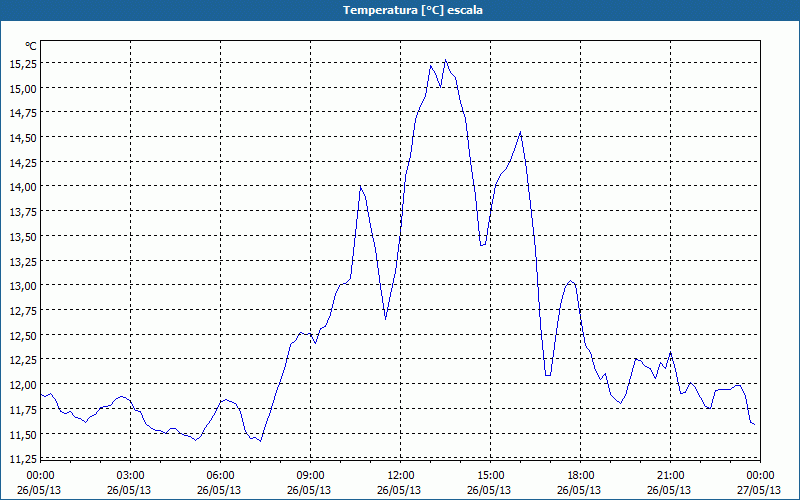Click the 12:00 time axis label
Screen dimensions: 800x500
[401, 476]
